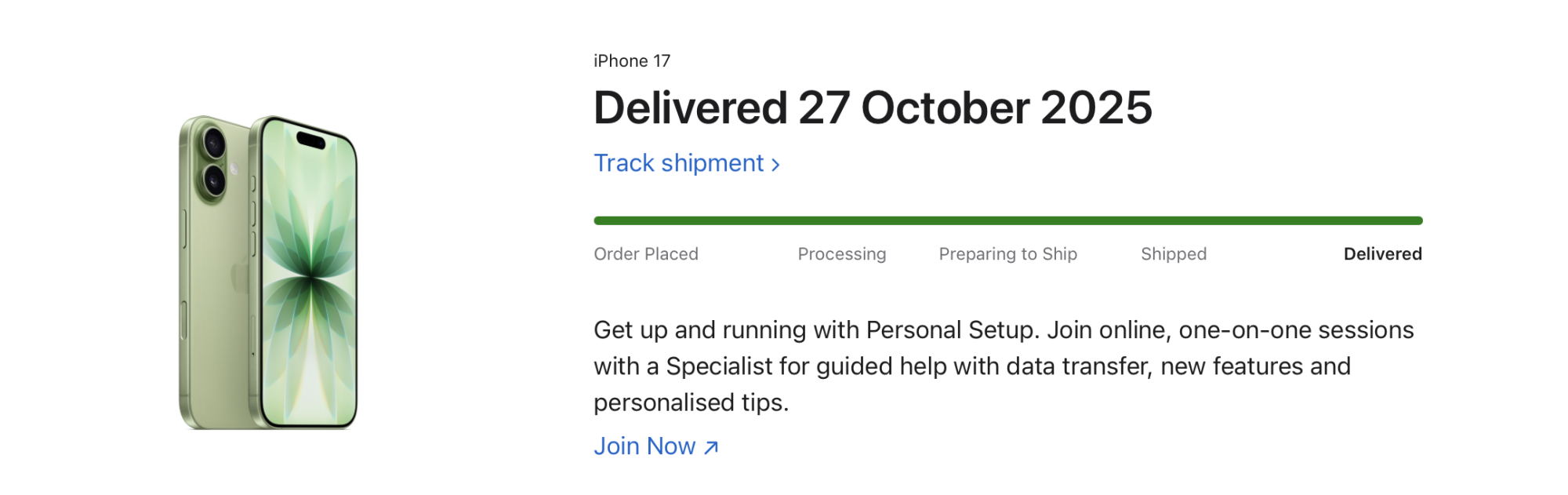1568x495 pixels.
Task: Select the Shipped stage on the tracker
Action: (x=1173, y=254)
